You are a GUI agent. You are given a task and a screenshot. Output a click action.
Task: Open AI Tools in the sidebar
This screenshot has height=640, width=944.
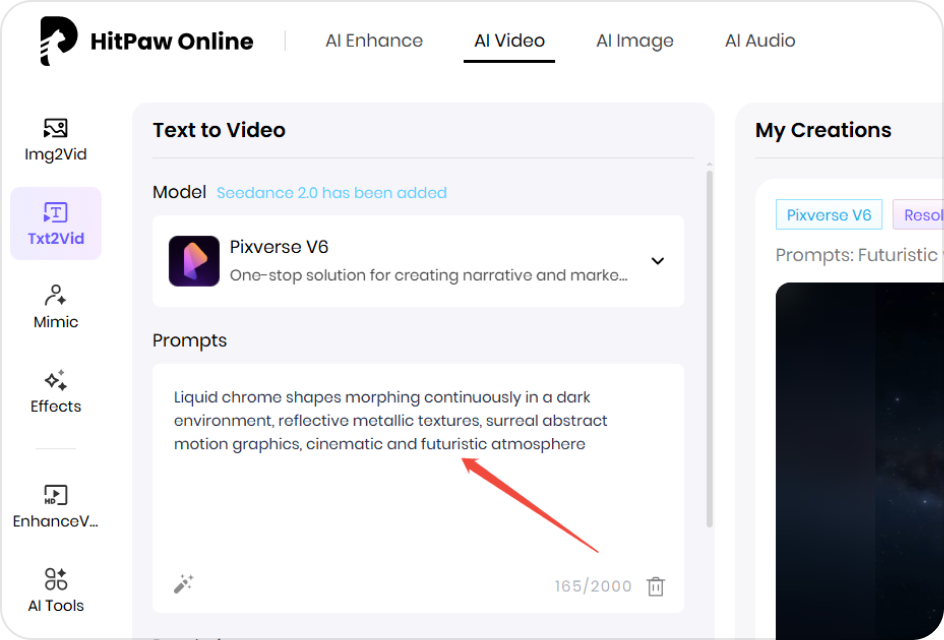point(55,590)
